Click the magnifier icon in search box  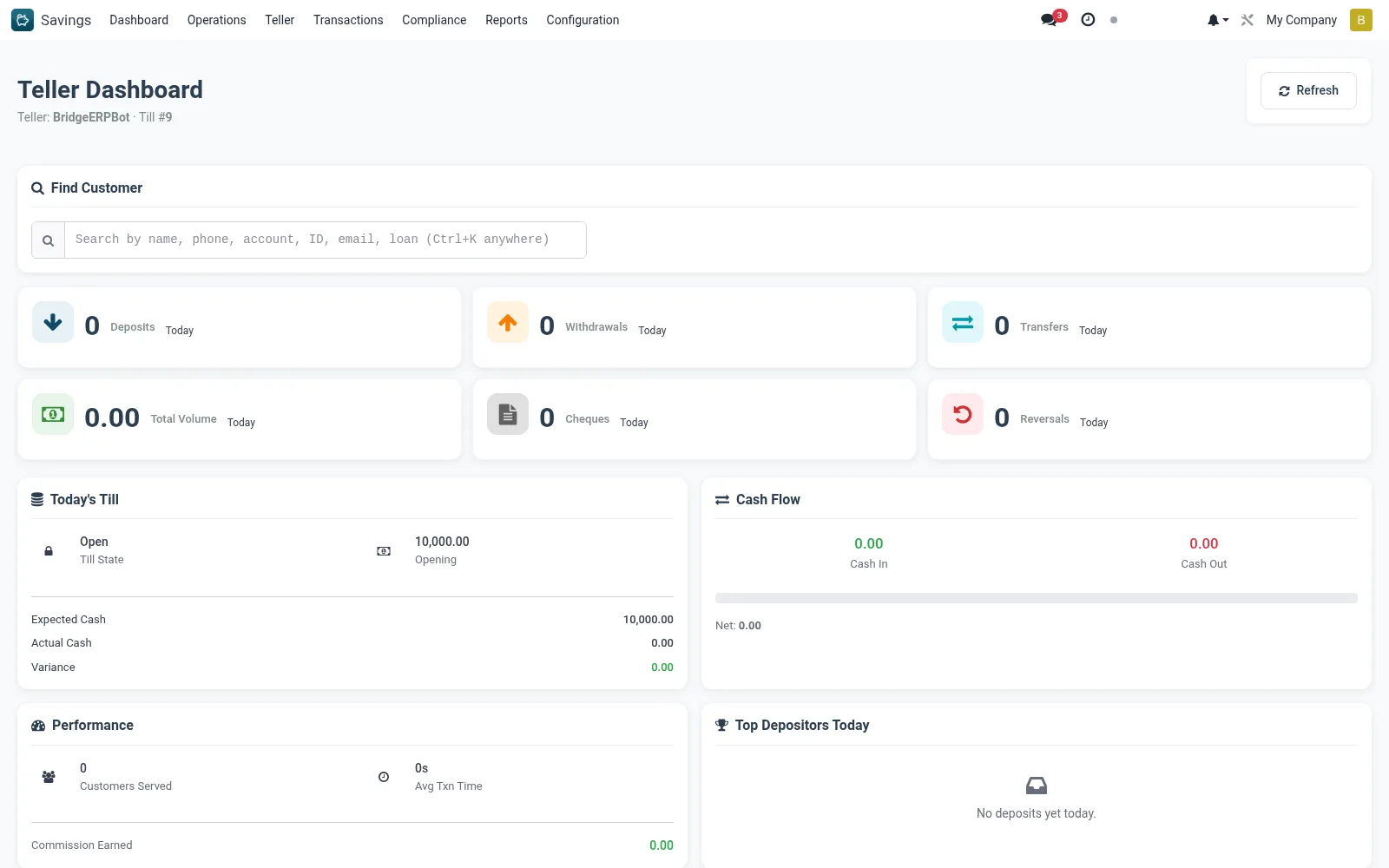pyautogui.click(x=49, y=240)
